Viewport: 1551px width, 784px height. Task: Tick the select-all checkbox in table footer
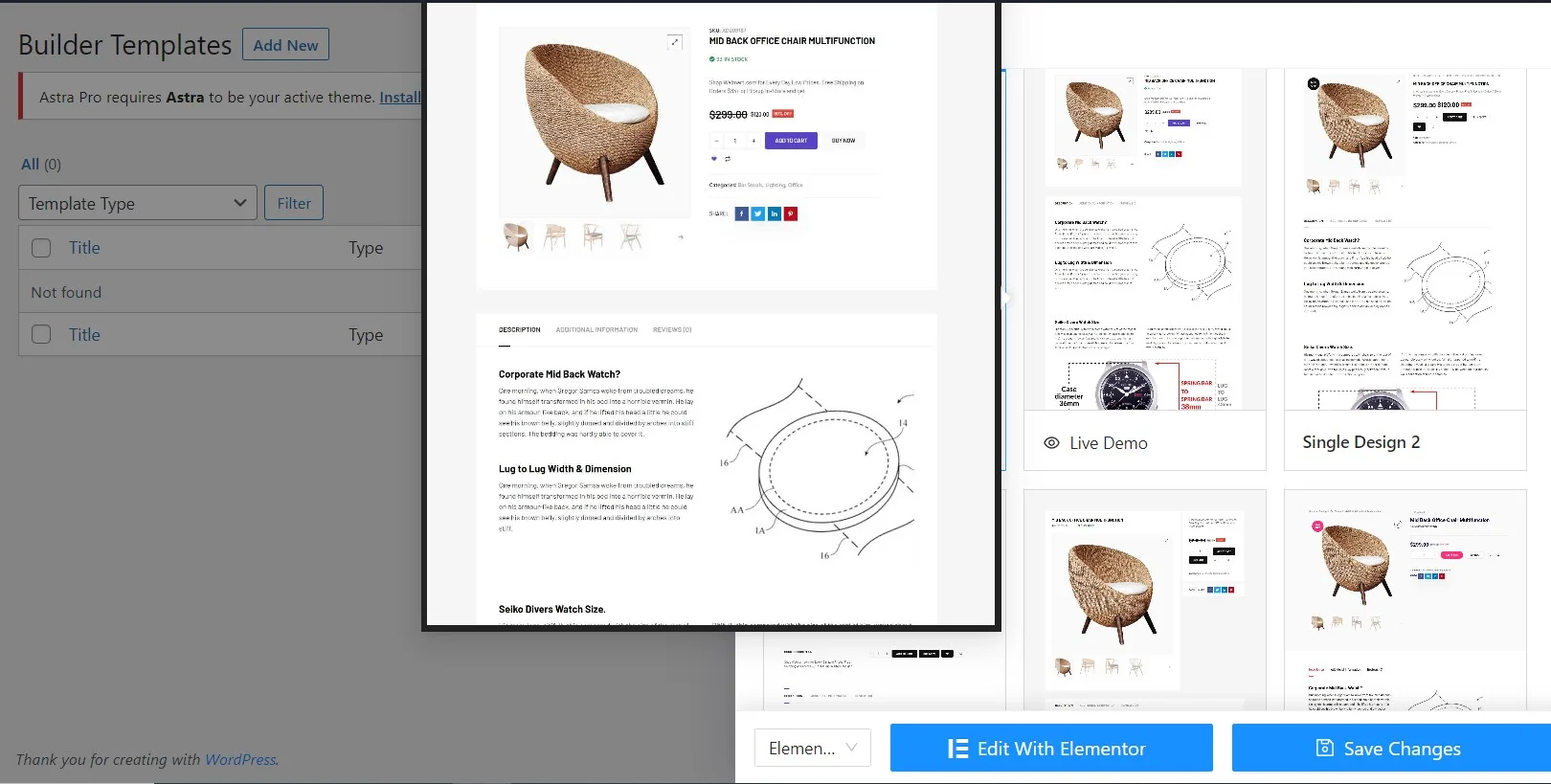click(41, 335)
